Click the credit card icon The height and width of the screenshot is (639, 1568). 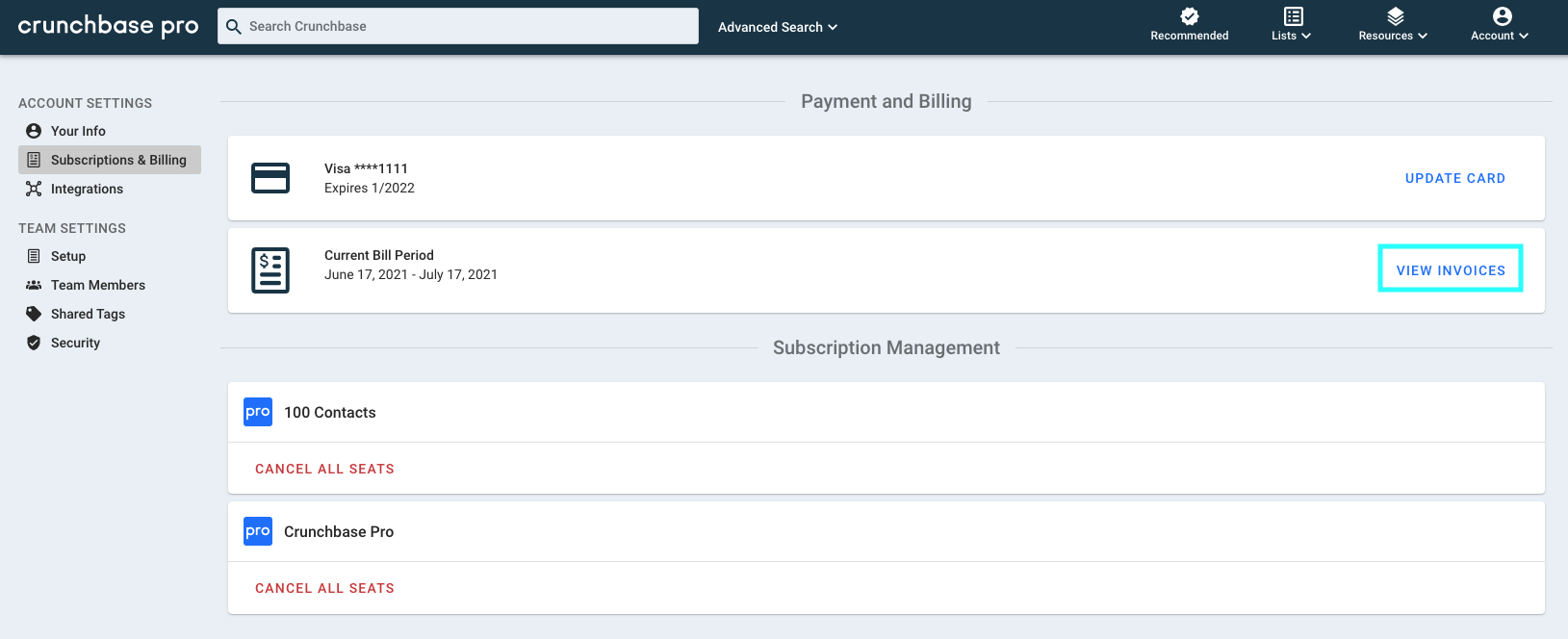[x=270, y=178]
